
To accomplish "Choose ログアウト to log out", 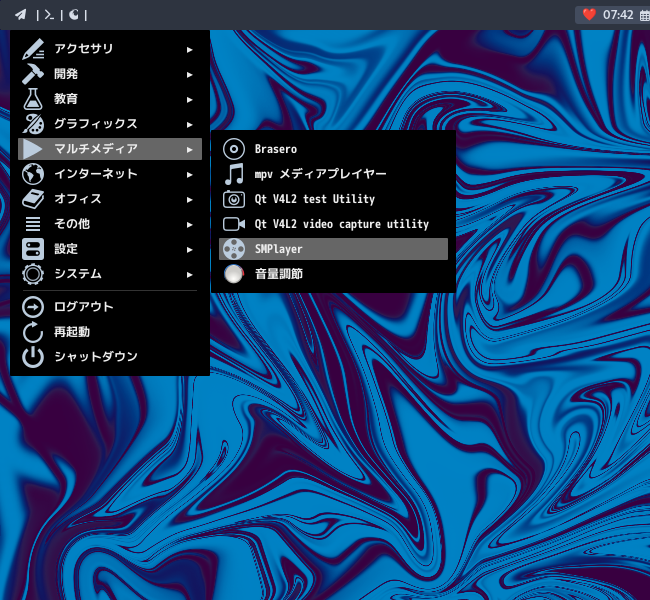I will [110, 307].
